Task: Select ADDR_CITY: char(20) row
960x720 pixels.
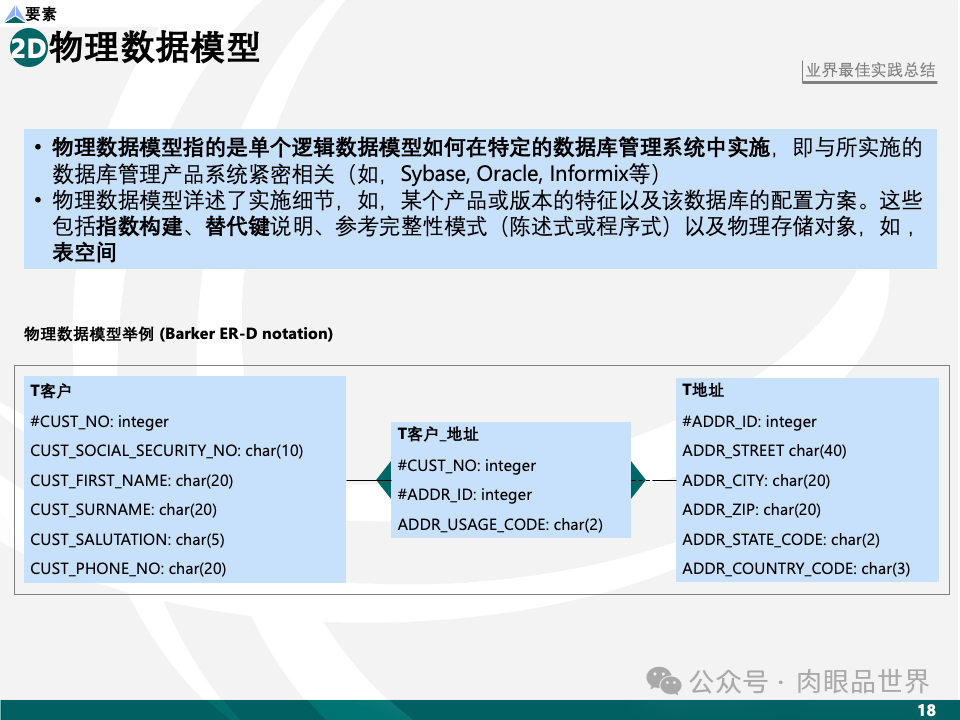Action: point(756,481)
